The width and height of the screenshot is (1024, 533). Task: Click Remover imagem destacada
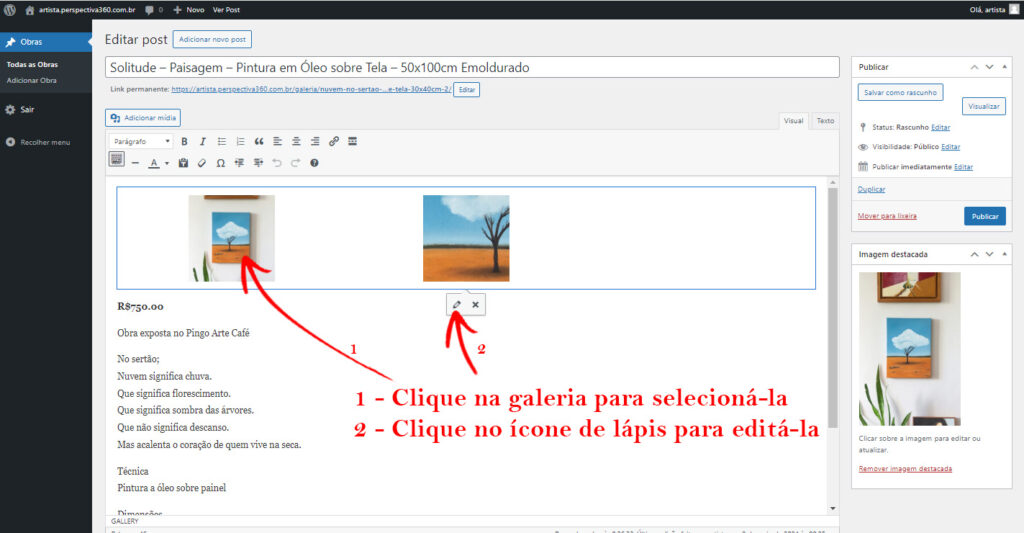(905, 469)
